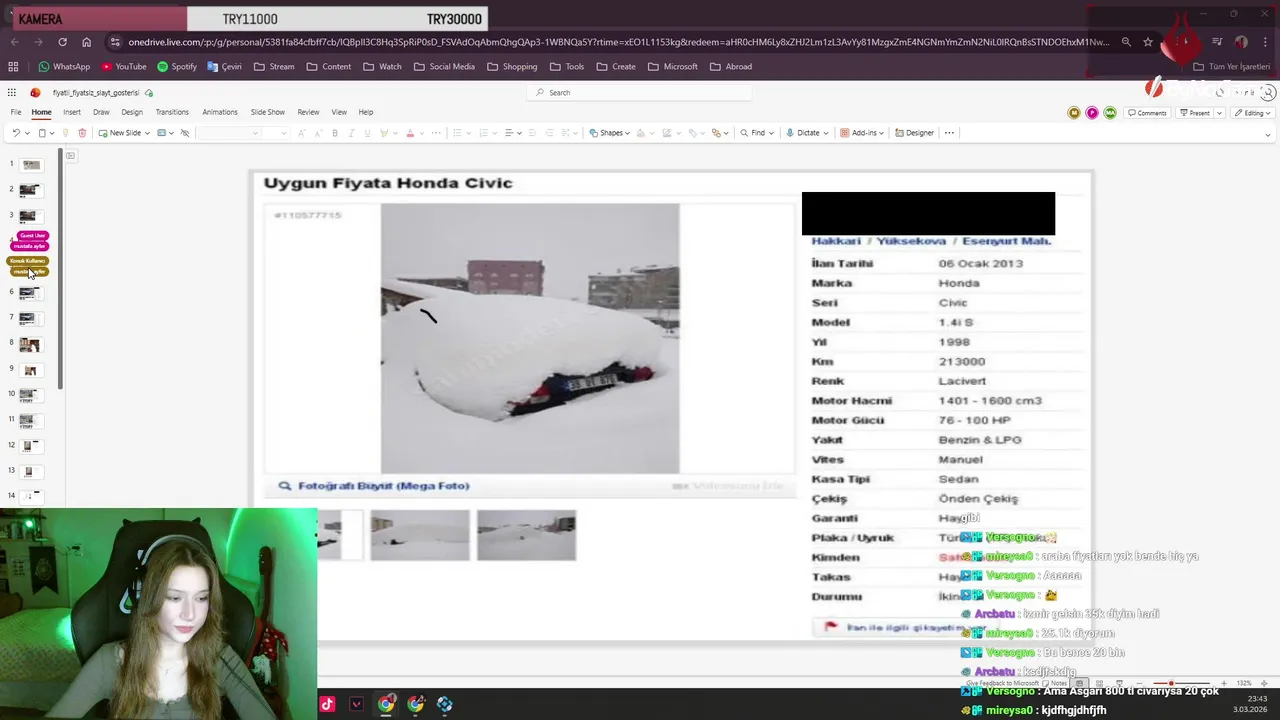Click the Hide Slide icon
The image size is (1280, 720).
[184, 133]
